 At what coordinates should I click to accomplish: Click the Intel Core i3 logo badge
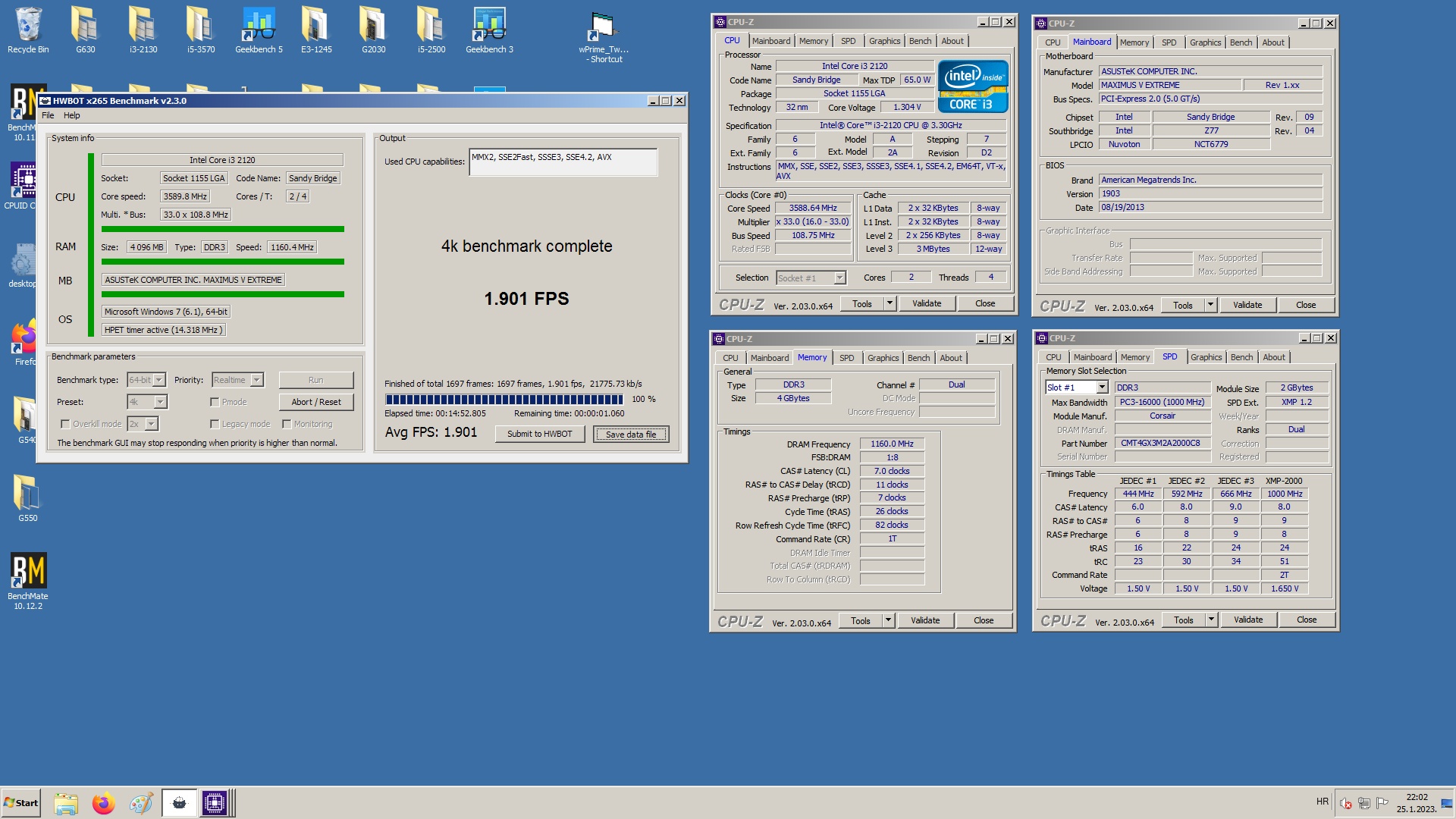click(973, 86)
